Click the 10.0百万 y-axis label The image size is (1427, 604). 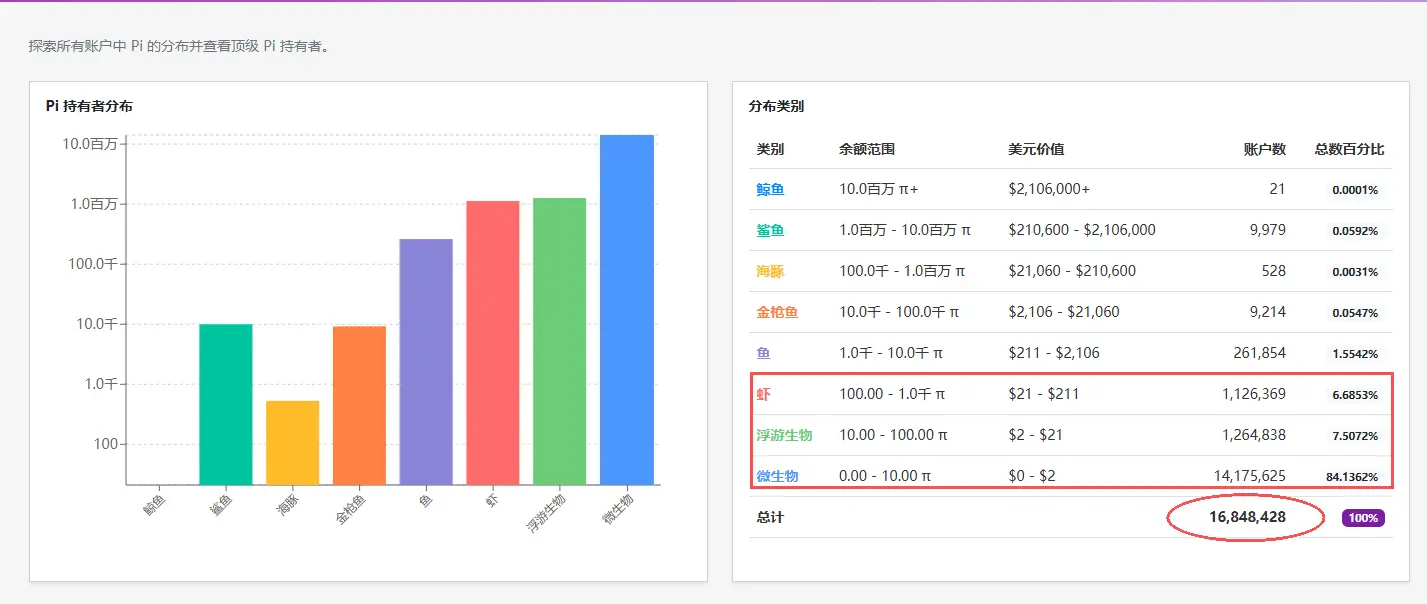(90, 144)
